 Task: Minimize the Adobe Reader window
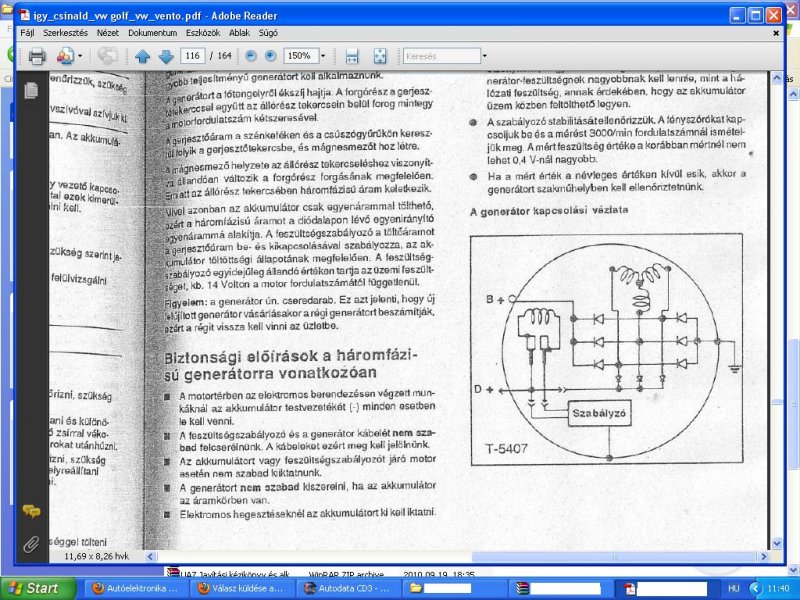(x=737, y=15)
